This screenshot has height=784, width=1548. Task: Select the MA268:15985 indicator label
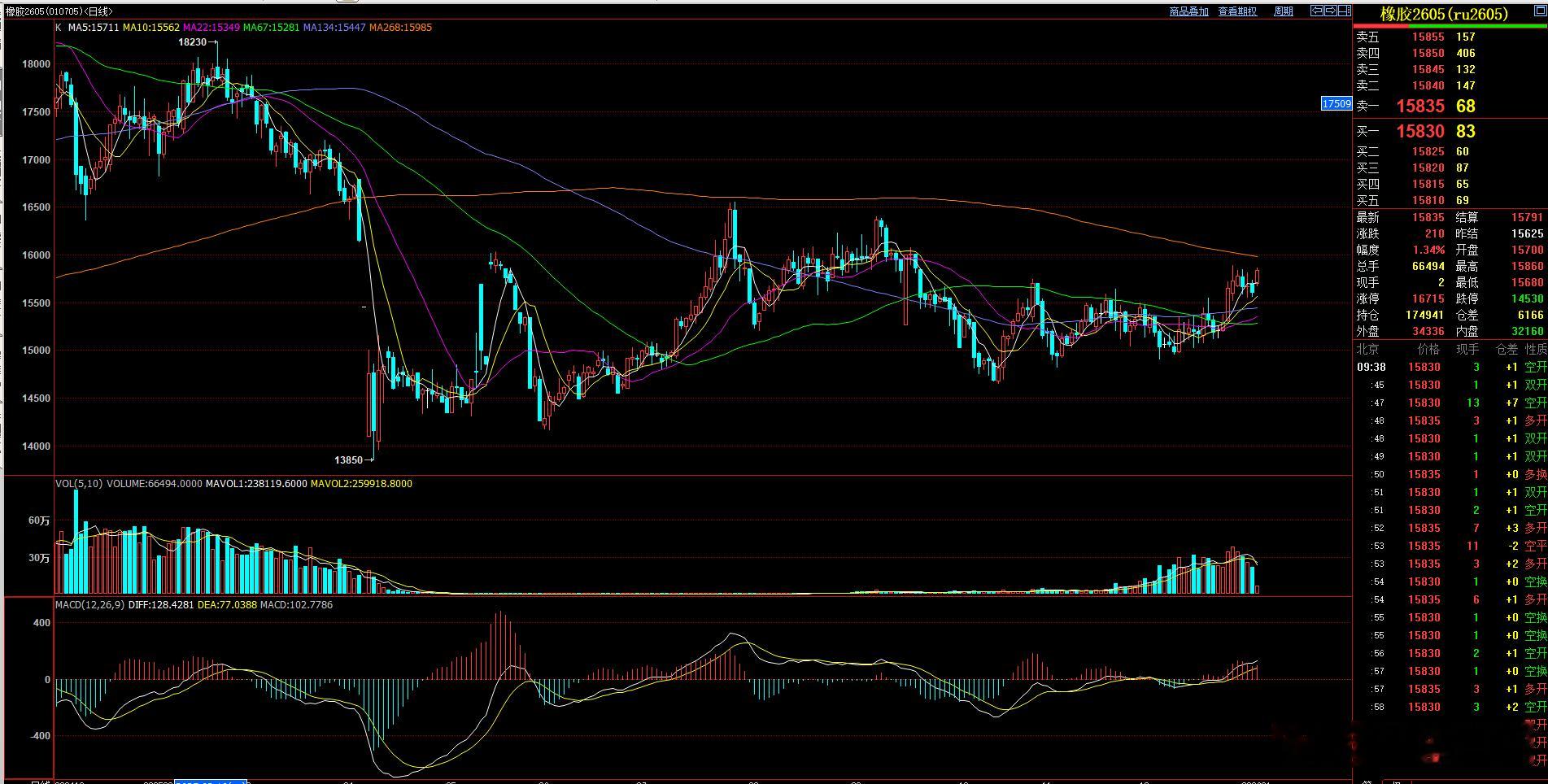400,28
